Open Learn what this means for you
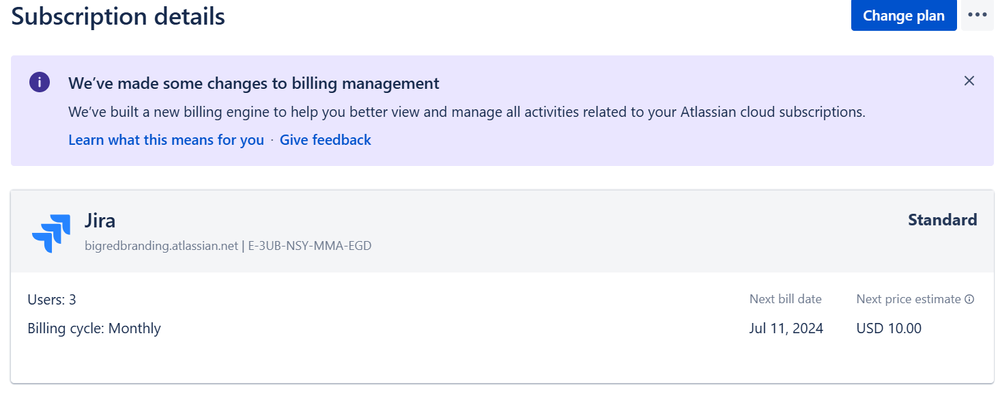Screen dimensions: 998x405 166,140
